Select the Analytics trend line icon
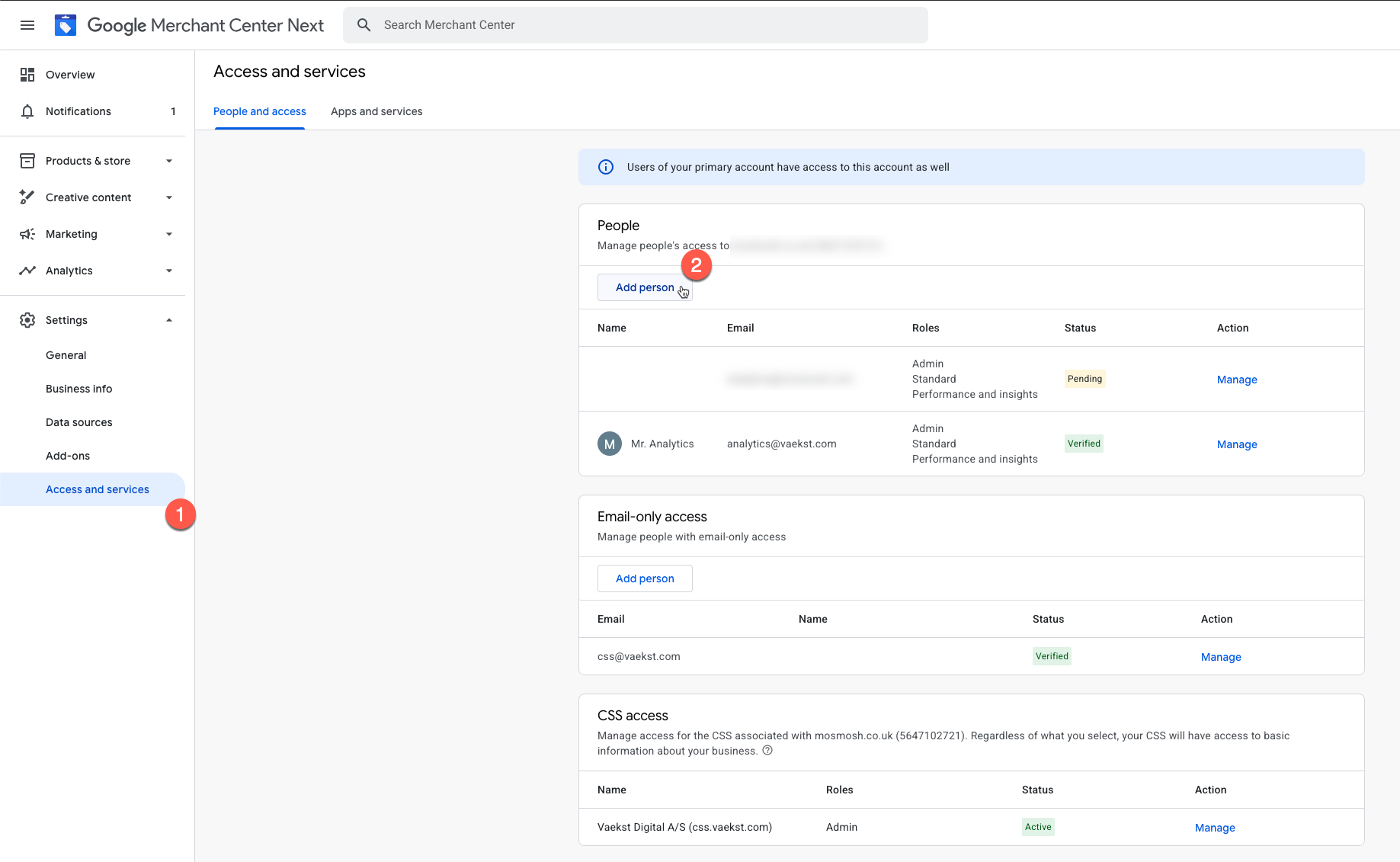Image resolution: width=1400 pixels, height=862 pixels. pos(27,271)
